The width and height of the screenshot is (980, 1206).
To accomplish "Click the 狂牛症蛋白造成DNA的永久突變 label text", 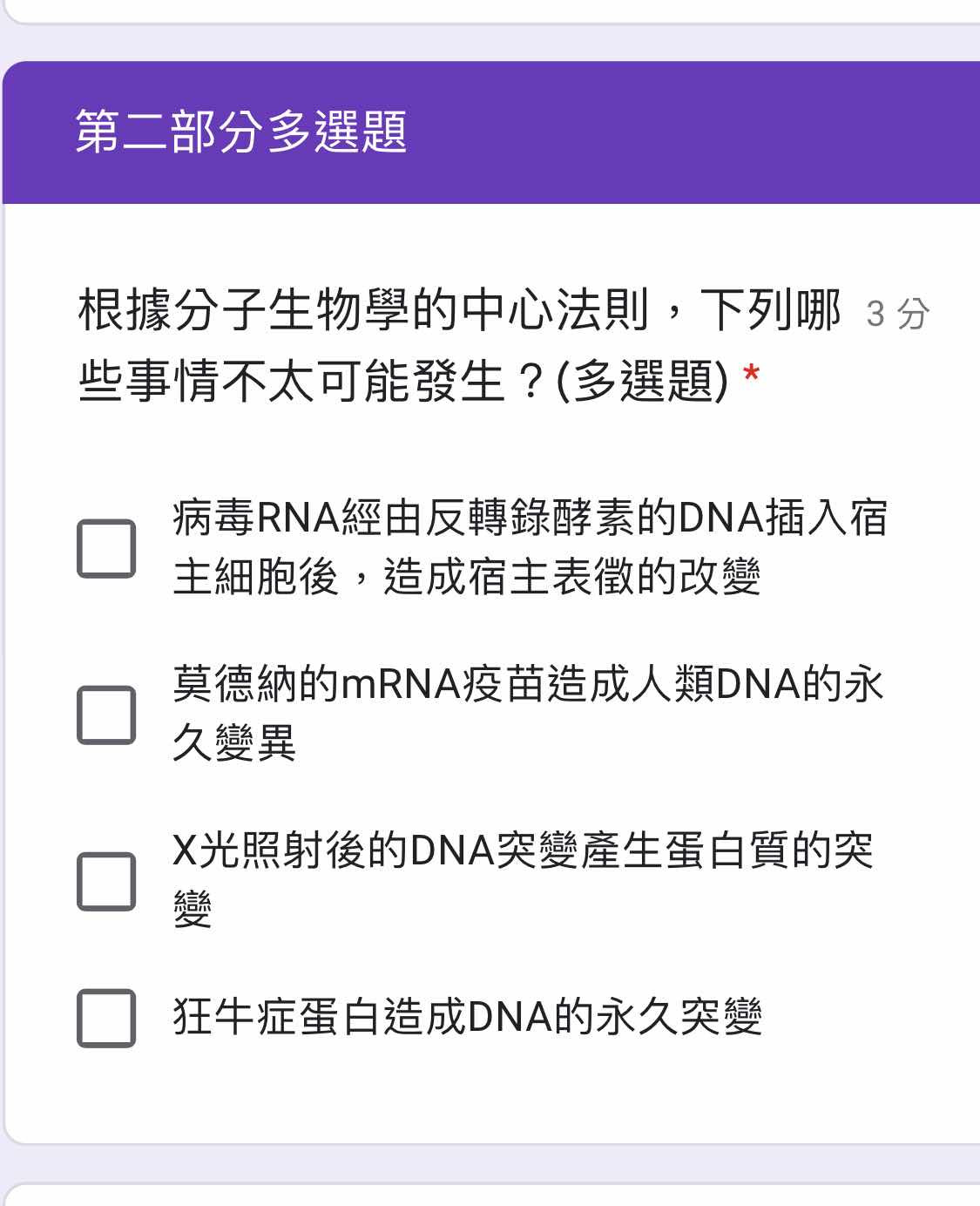I will coord(468,1017).
